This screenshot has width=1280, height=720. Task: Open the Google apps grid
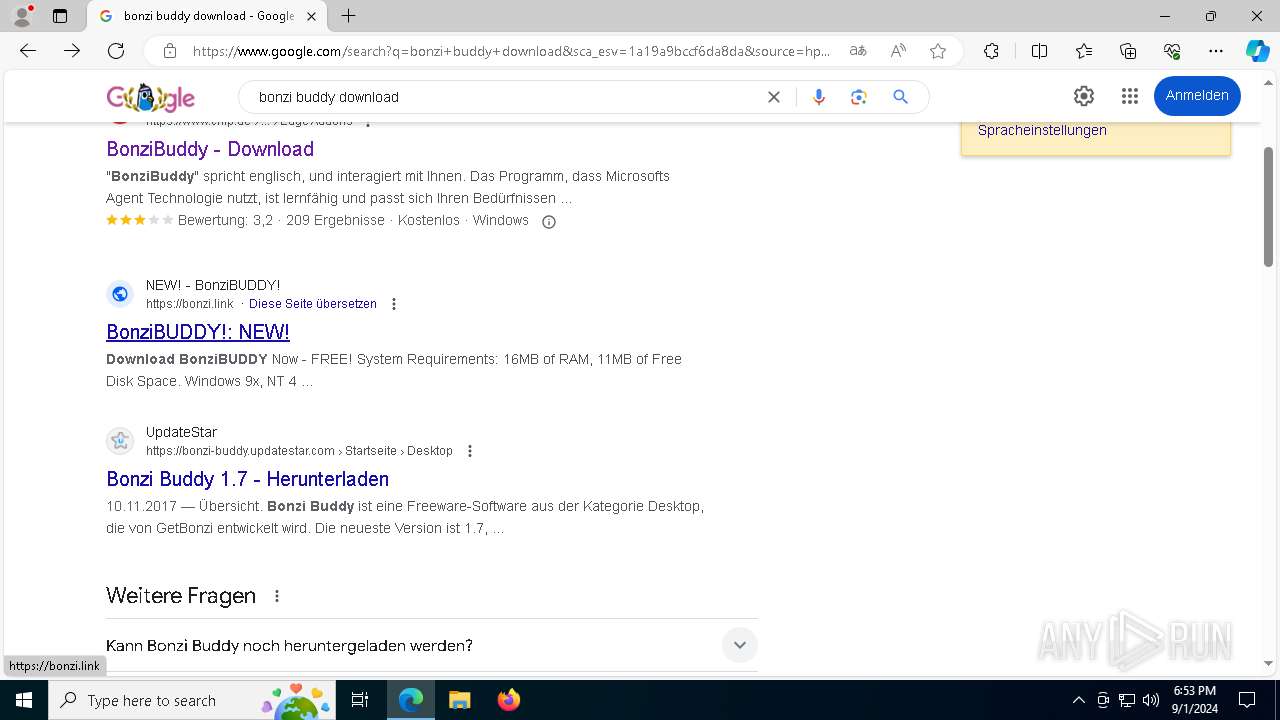pyautogui.click(x=1130, y=96)
